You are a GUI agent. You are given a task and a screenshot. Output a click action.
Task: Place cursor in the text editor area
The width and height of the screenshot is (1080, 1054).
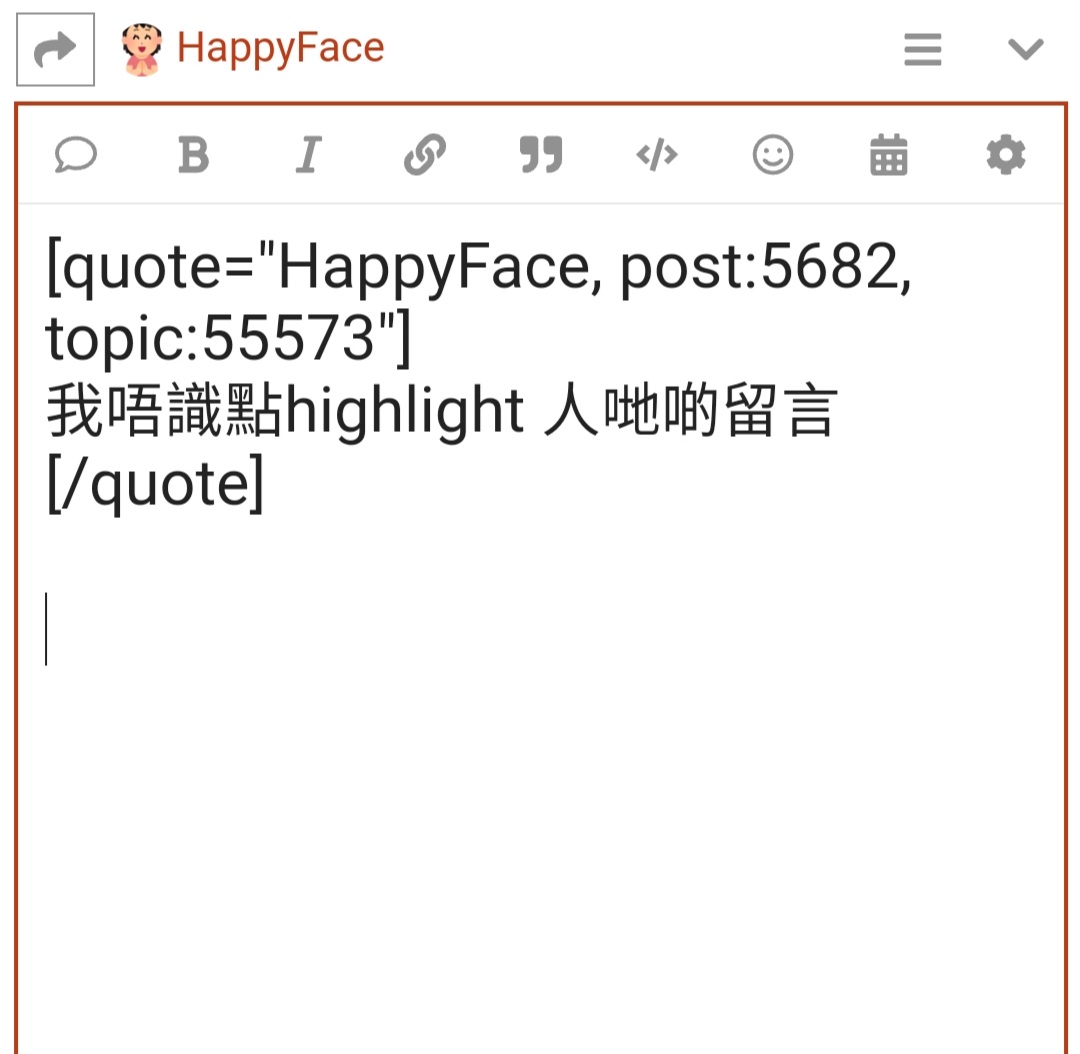541,628
